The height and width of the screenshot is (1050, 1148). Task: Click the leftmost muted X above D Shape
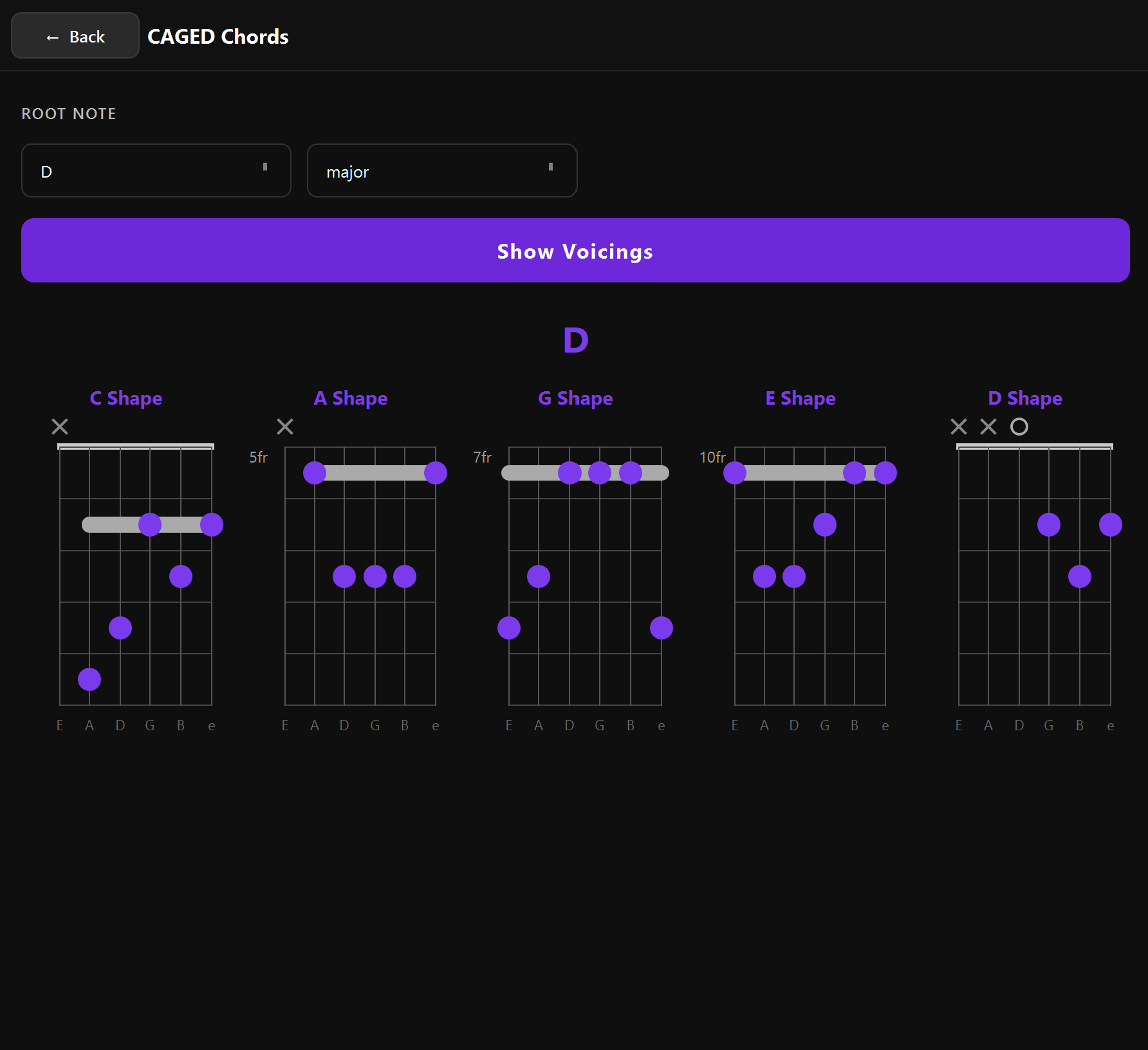(958, 427)
